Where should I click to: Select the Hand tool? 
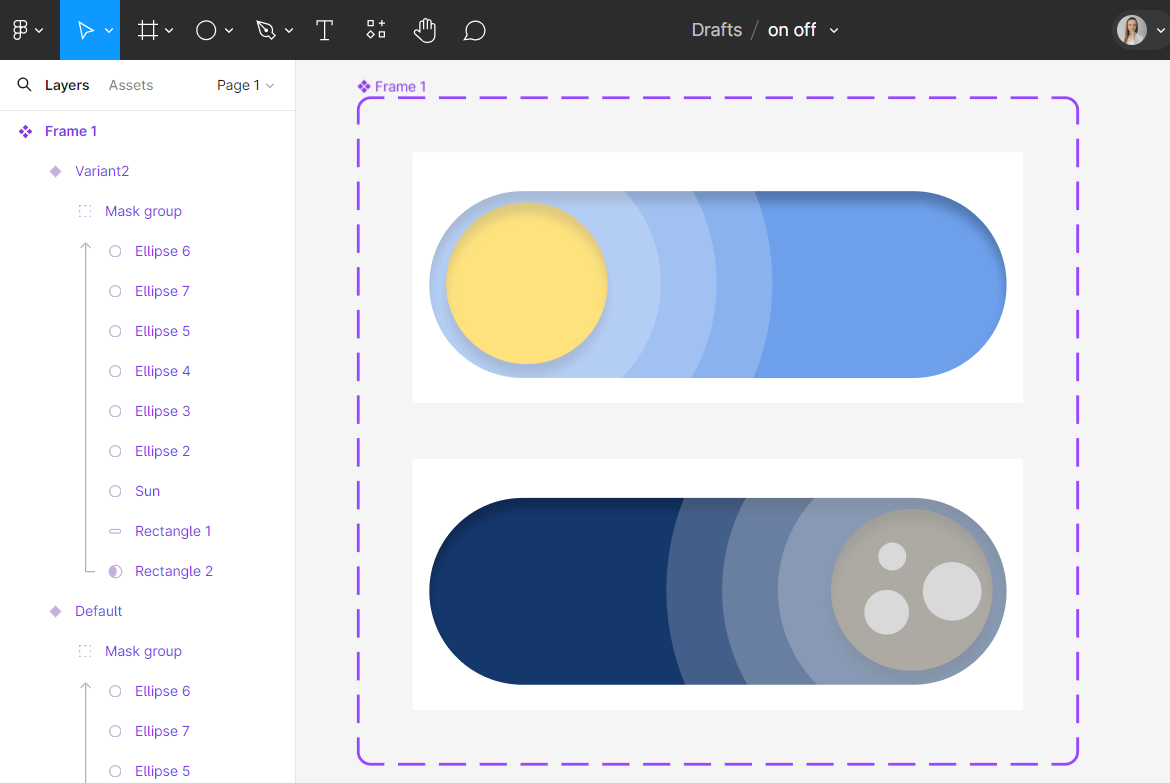pos(425,30)
